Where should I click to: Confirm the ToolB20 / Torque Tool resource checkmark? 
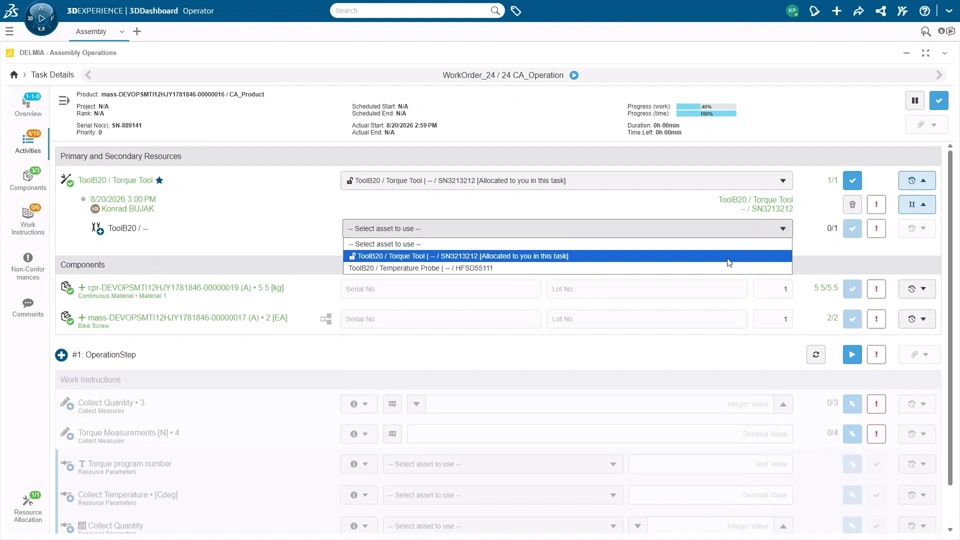coord(852,181)
